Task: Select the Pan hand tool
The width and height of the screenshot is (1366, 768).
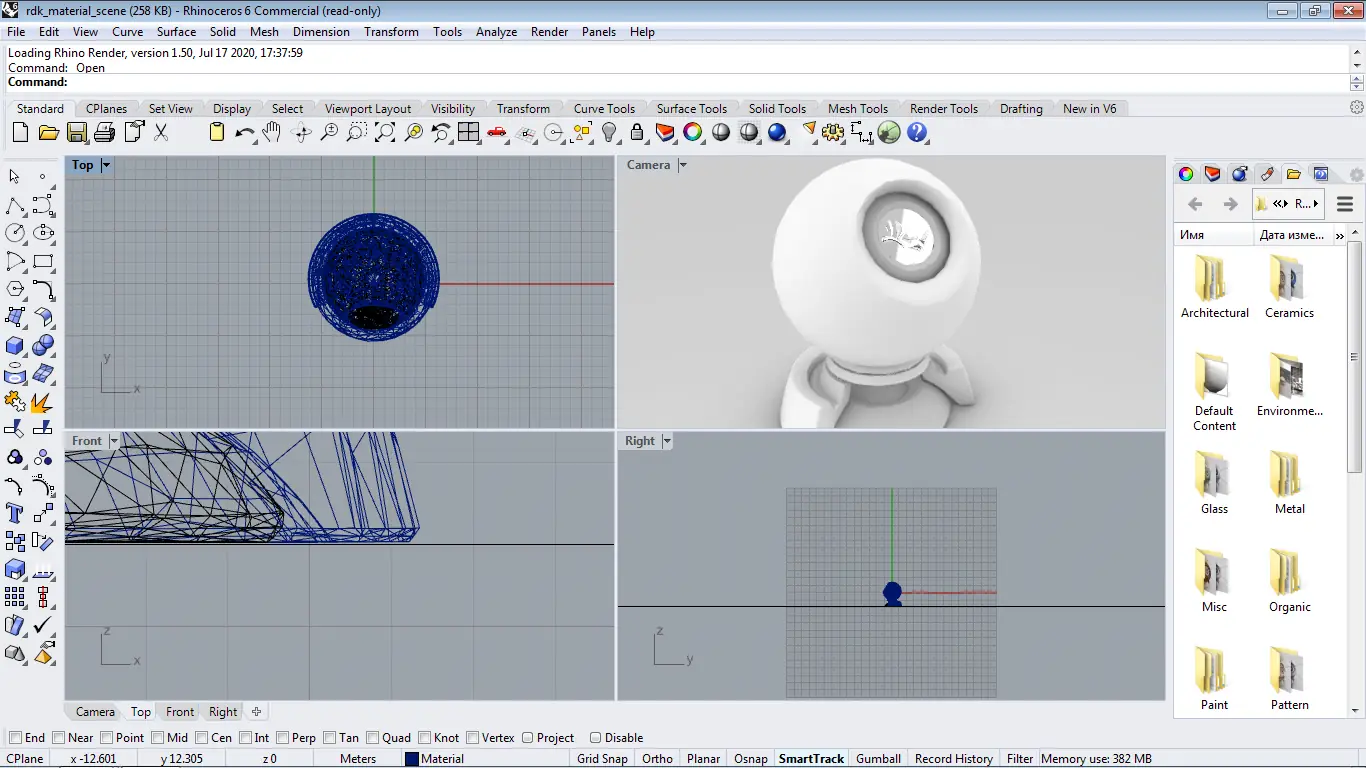Action: click(x=272, y=132)
